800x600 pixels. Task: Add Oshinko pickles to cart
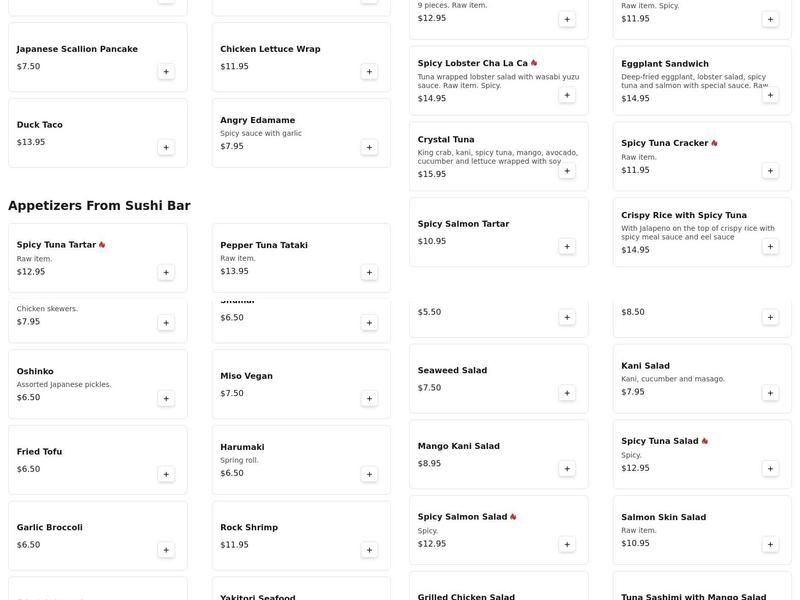(166, 398)
